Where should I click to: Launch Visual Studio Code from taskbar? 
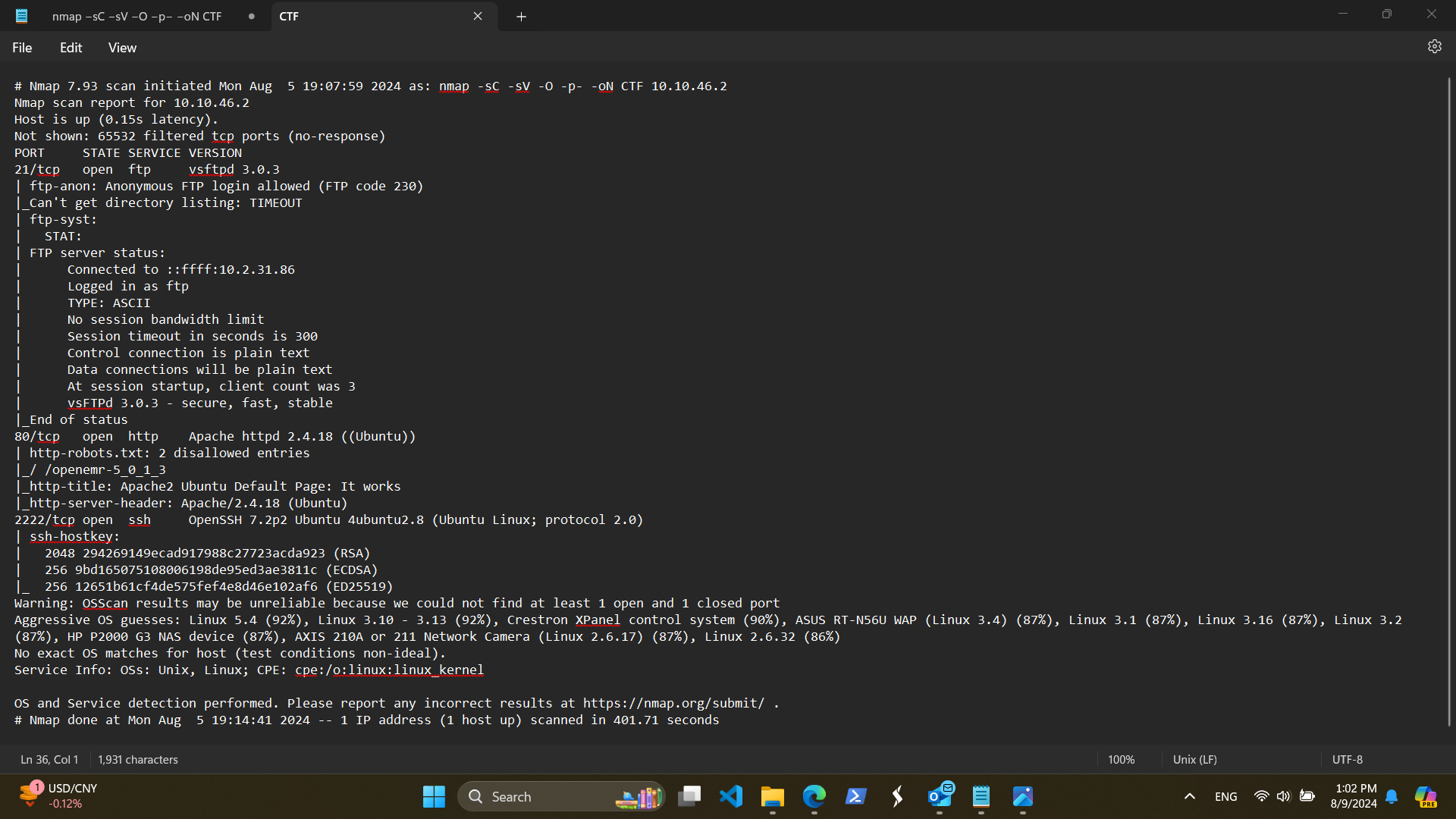click(731, 796)
